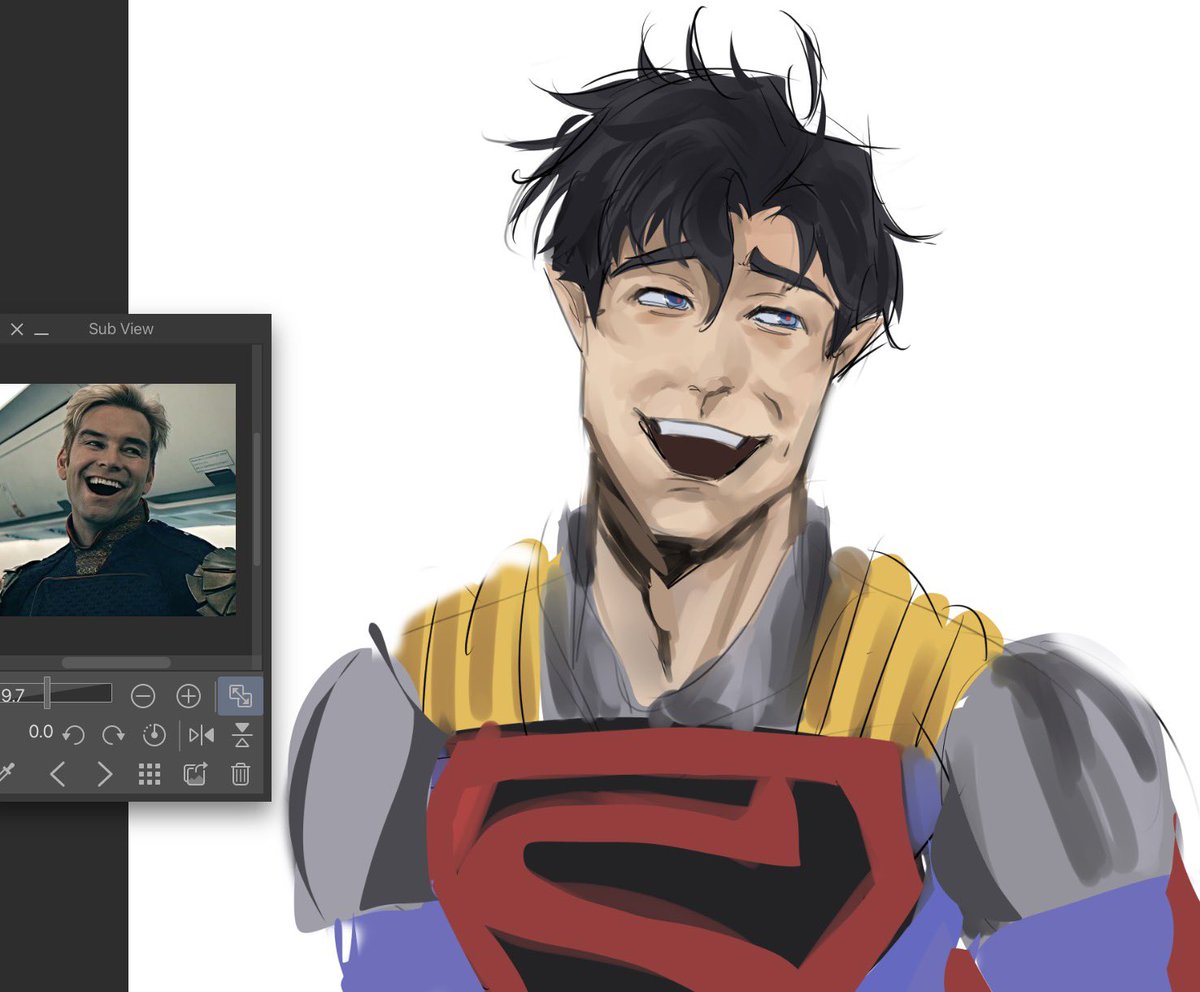Close the Sub View panel
The height and width of the screenshot is (992, 1200).
click(x=17, y=329)
